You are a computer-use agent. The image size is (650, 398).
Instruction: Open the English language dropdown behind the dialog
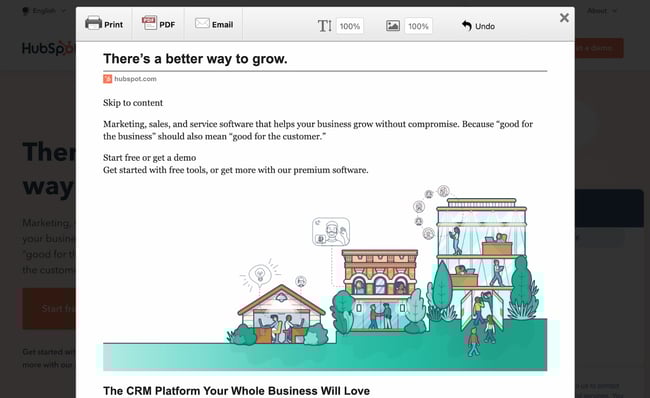tap(44, 11)
